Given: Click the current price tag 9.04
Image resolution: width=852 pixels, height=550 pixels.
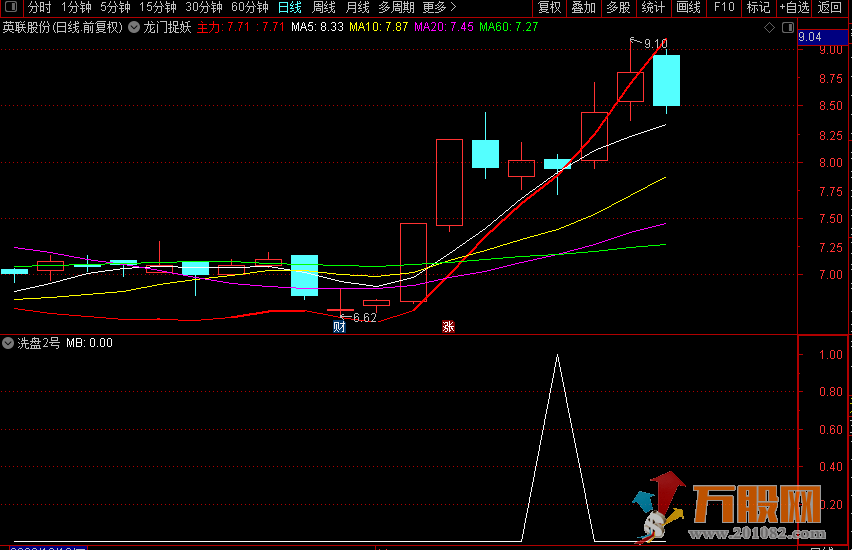Looking at the screenshot, I should pyautogui.click(x=823, y=37).
